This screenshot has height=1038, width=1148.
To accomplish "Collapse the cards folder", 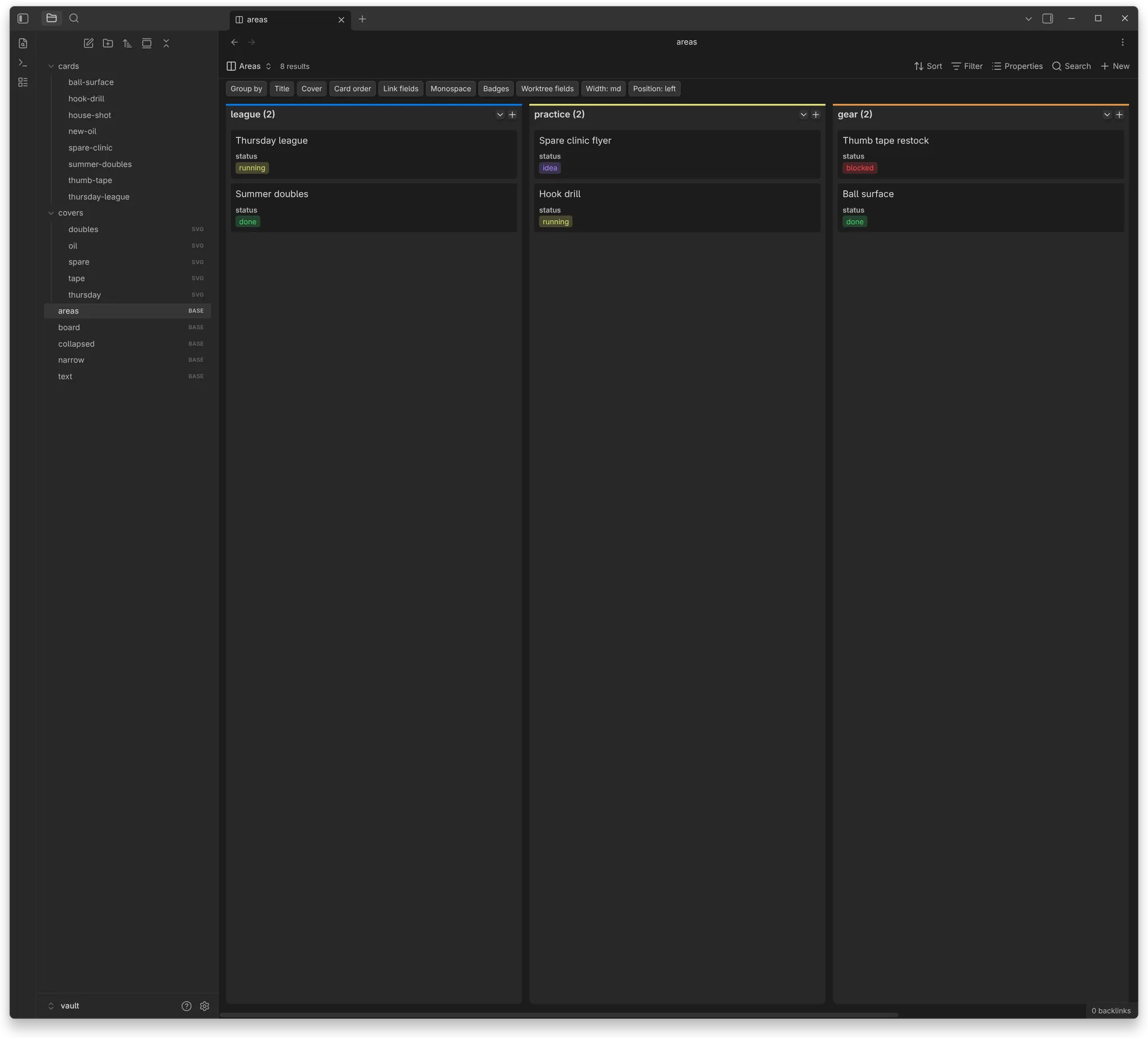I will point(50,66).
